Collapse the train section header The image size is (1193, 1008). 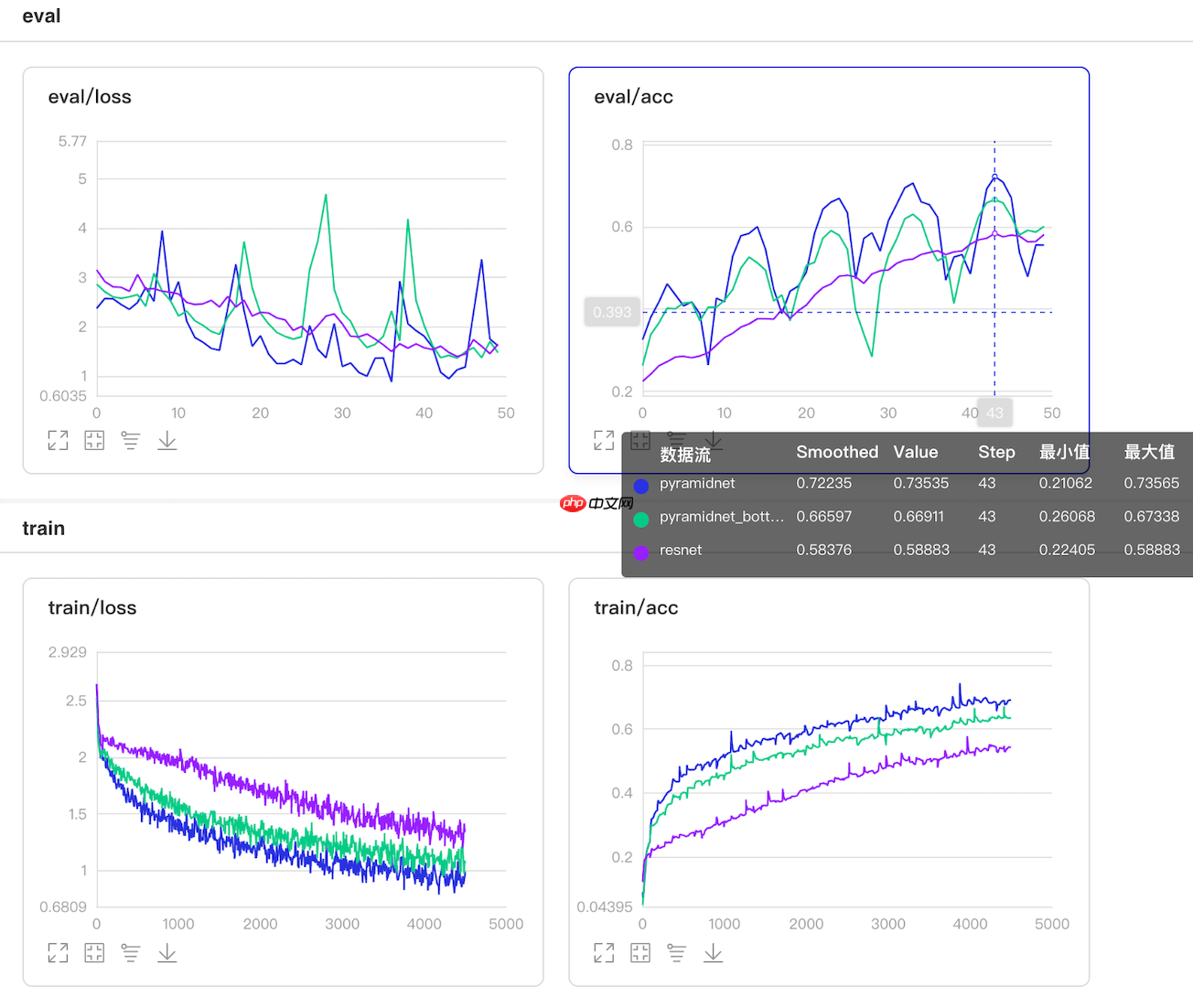coord(44,529)
